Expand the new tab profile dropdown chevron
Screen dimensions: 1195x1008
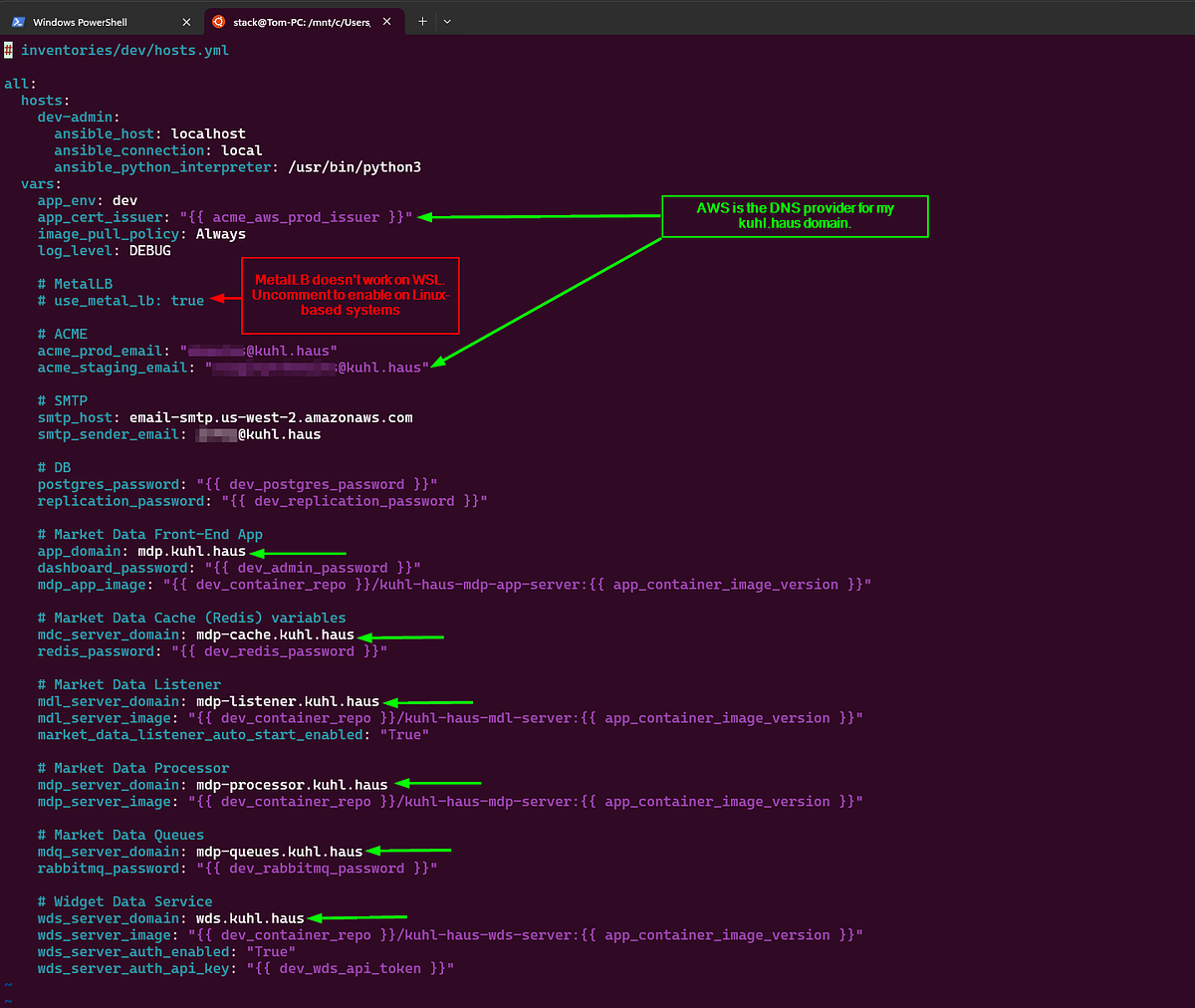tap(447, 22)
